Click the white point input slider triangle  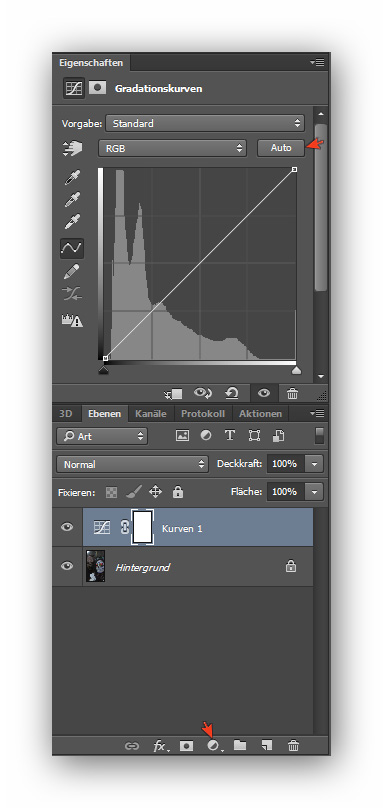click(x=296, y=370)
